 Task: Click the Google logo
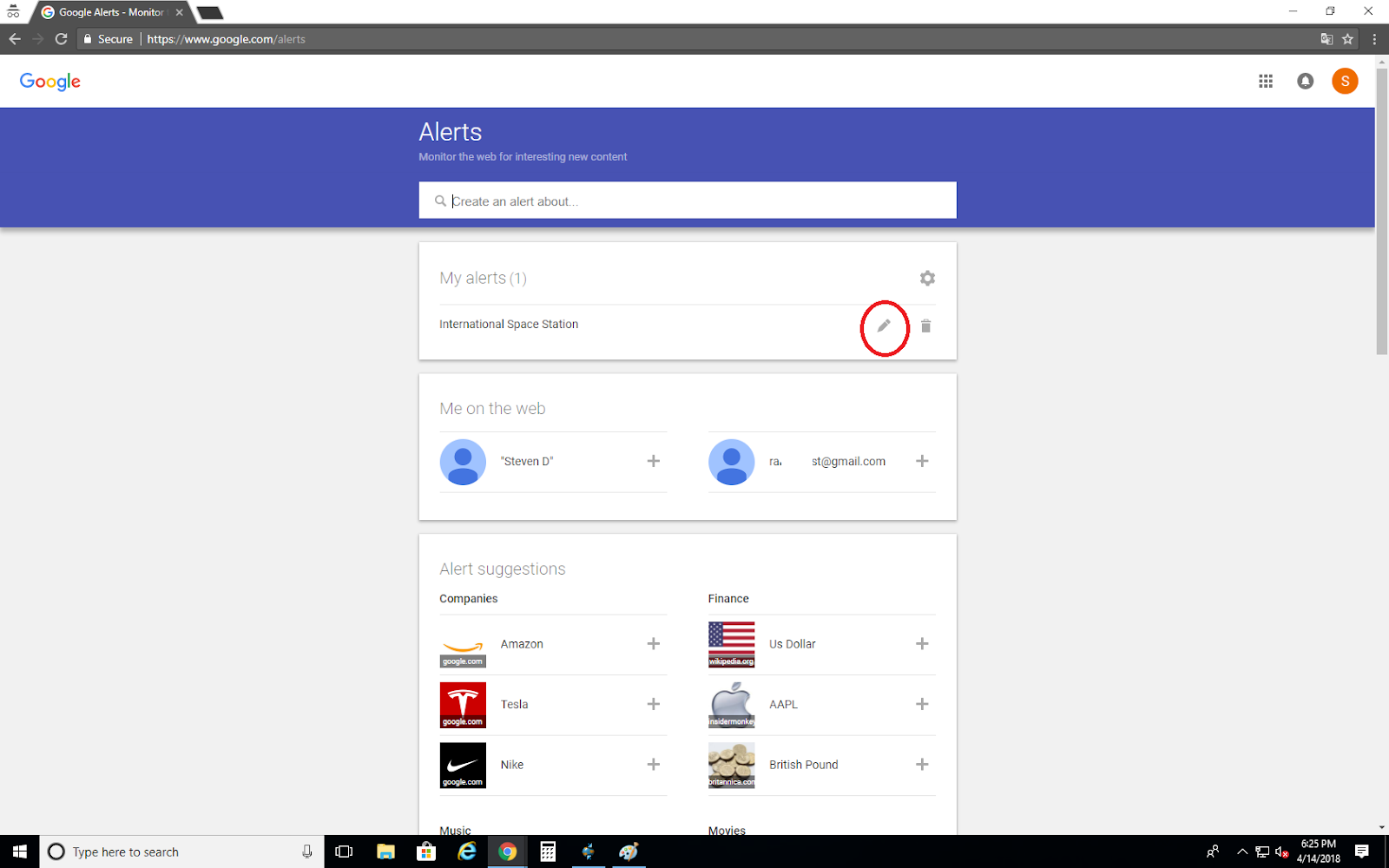coord(50,82)
